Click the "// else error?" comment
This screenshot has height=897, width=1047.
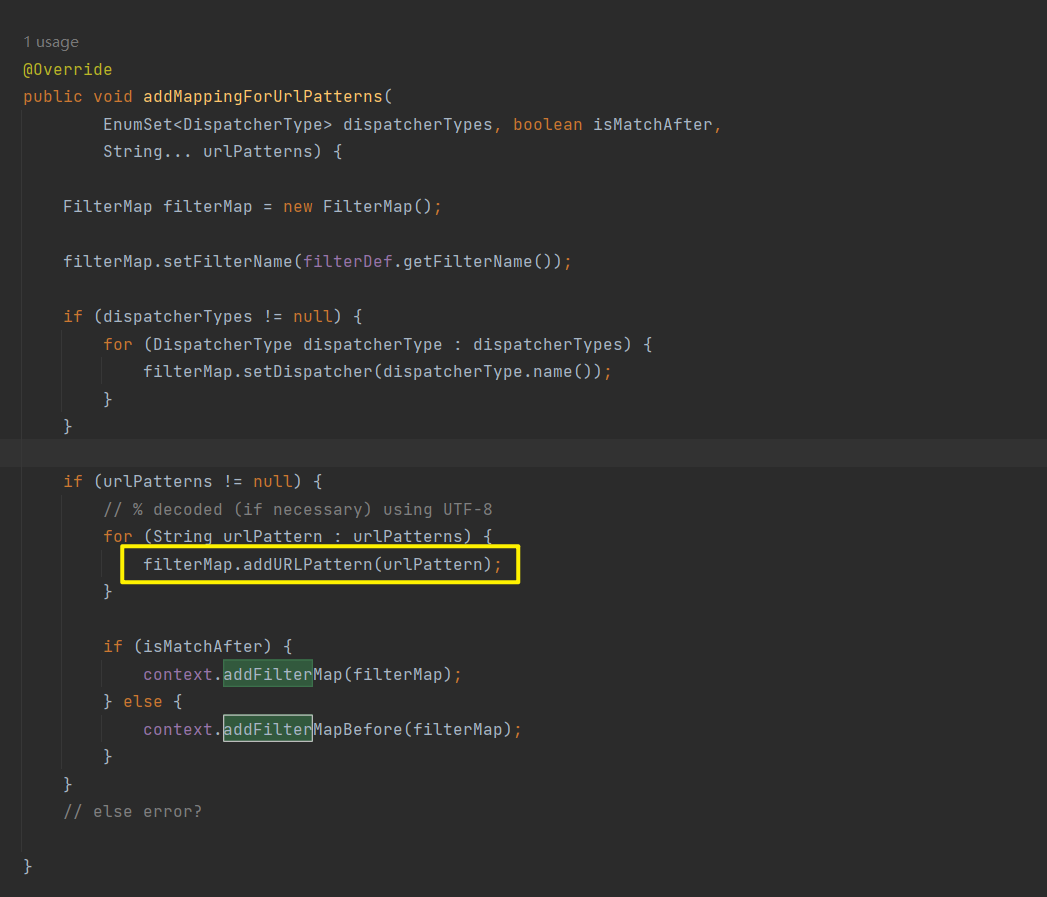[x=132, y=811]
